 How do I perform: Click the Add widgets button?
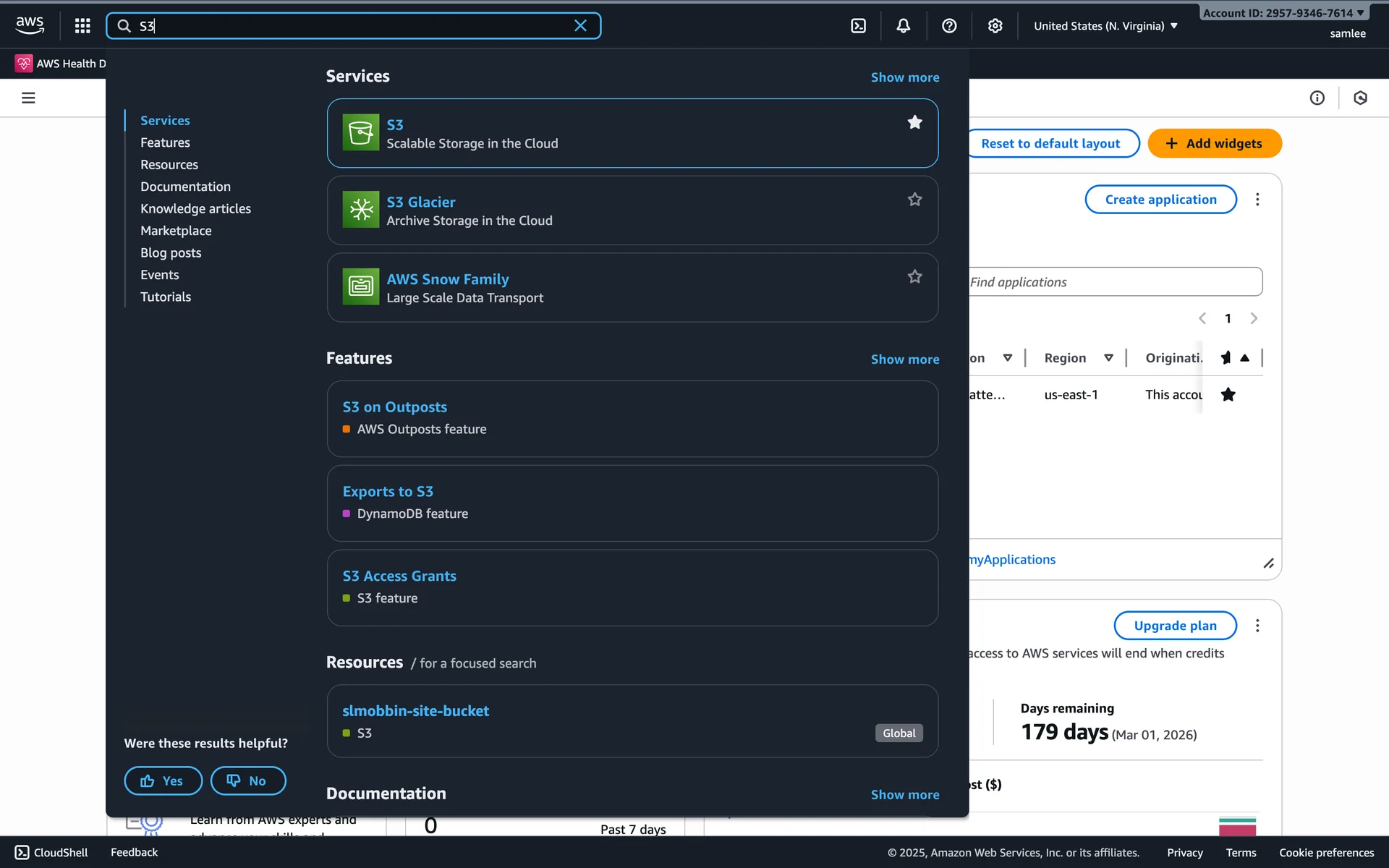(x=1214, y=143)
